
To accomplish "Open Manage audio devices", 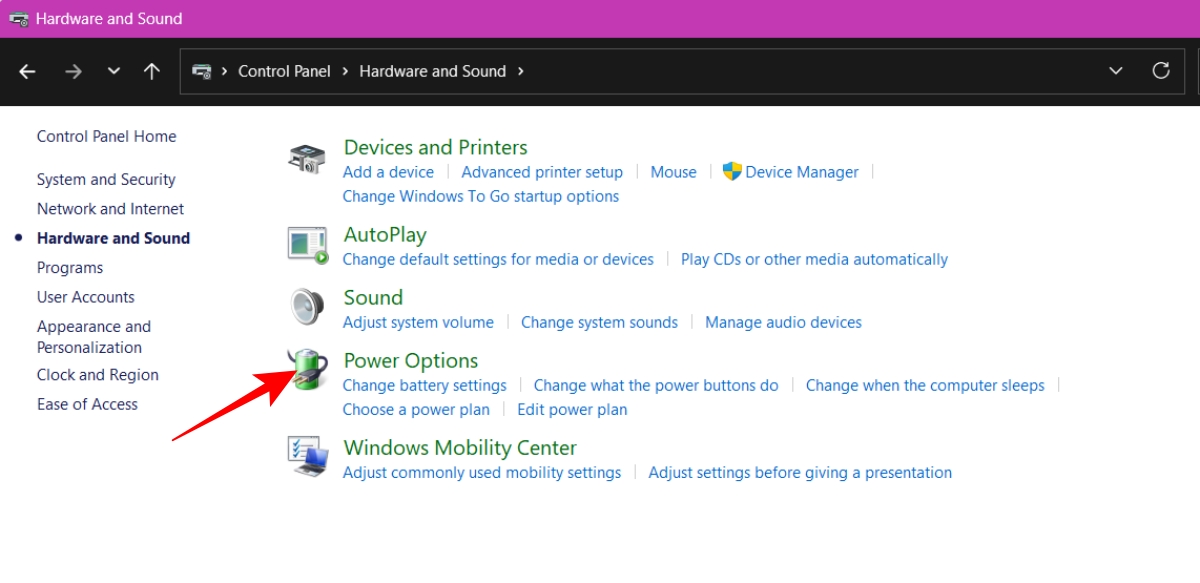I will click(783, 322).
